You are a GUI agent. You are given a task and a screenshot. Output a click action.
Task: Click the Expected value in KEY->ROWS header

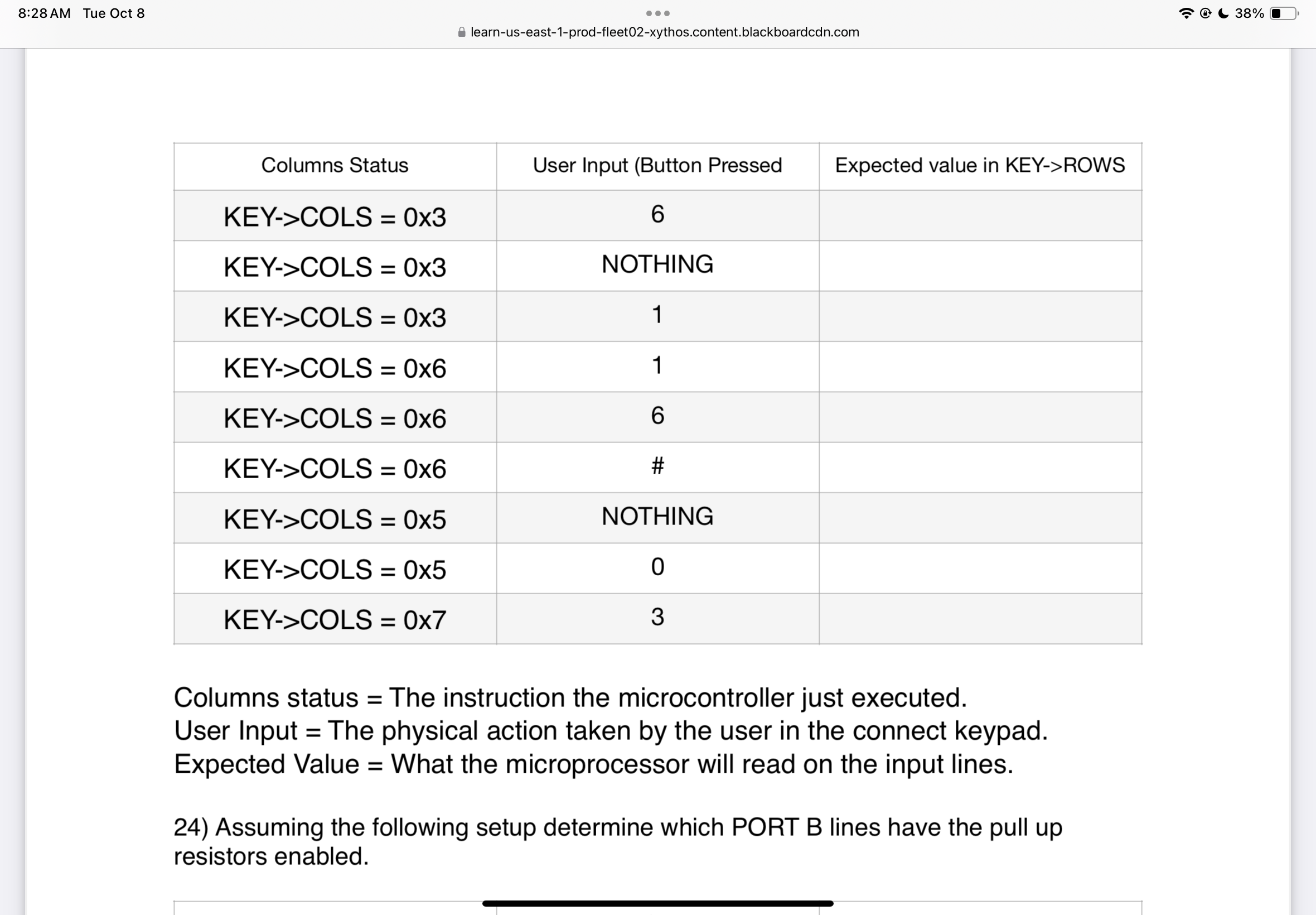pos(980,165)
